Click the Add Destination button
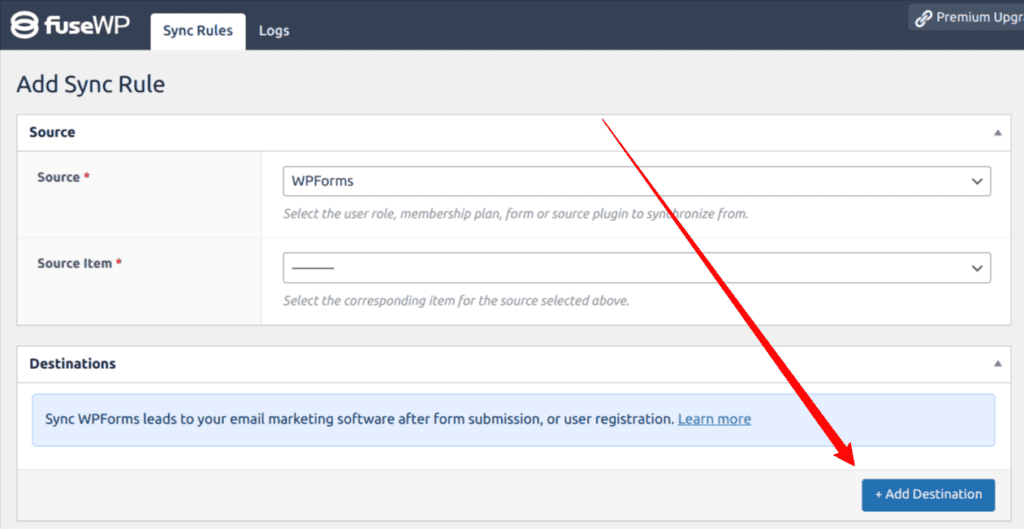 pos(928,494)
